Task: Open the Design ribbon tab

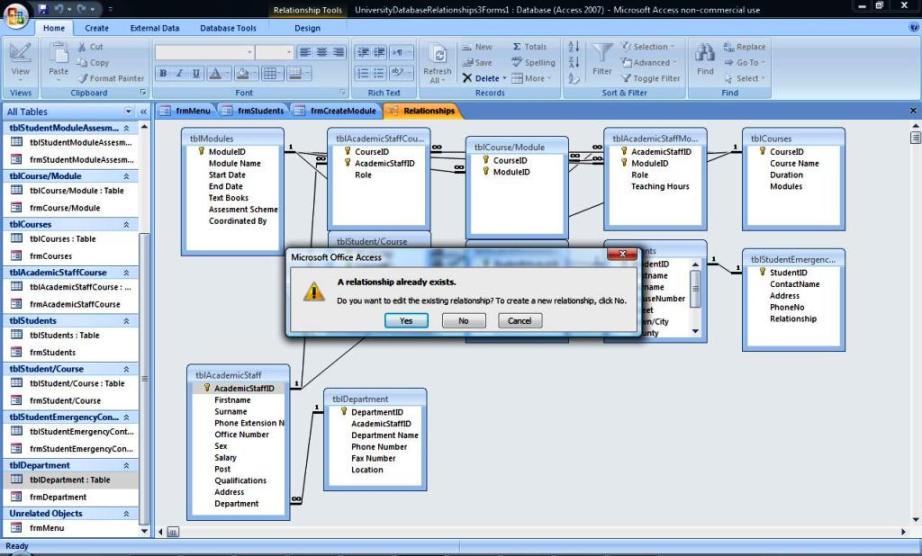Action: coord(308,28)
